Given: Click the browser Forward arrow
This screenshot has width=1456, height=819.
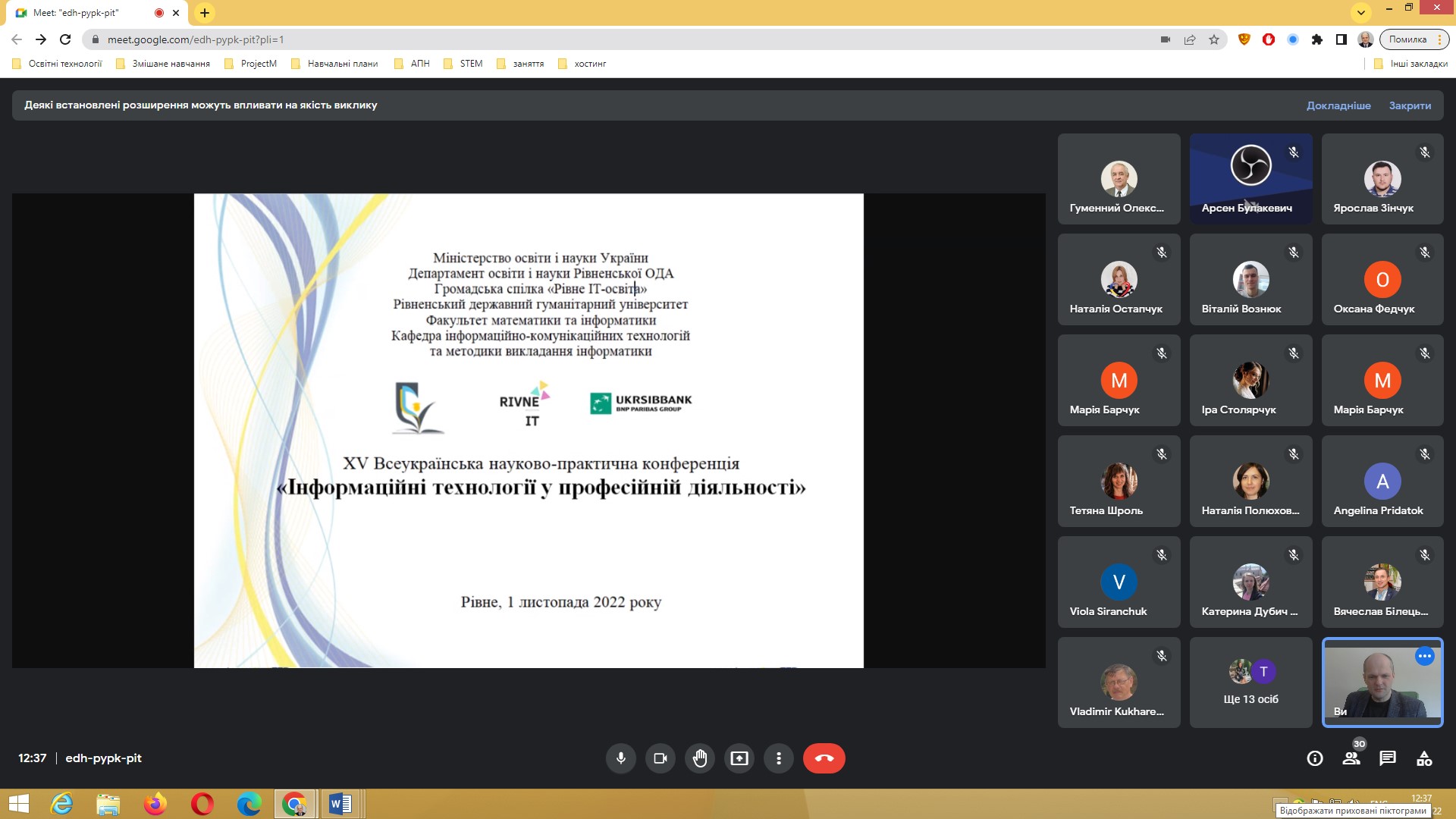Looking at the screenshot, I should [41, 39].
